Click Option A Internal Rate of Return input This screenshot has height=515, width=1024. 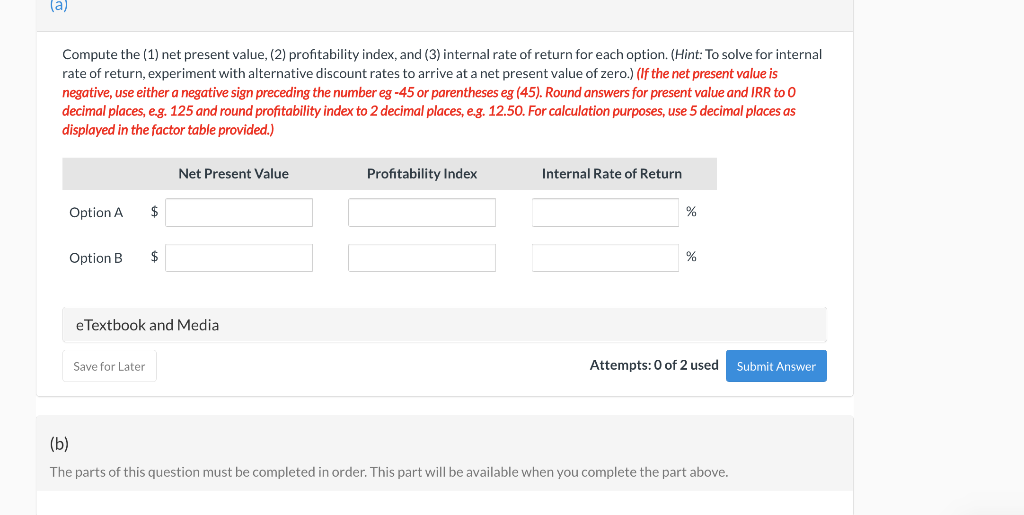605,213
